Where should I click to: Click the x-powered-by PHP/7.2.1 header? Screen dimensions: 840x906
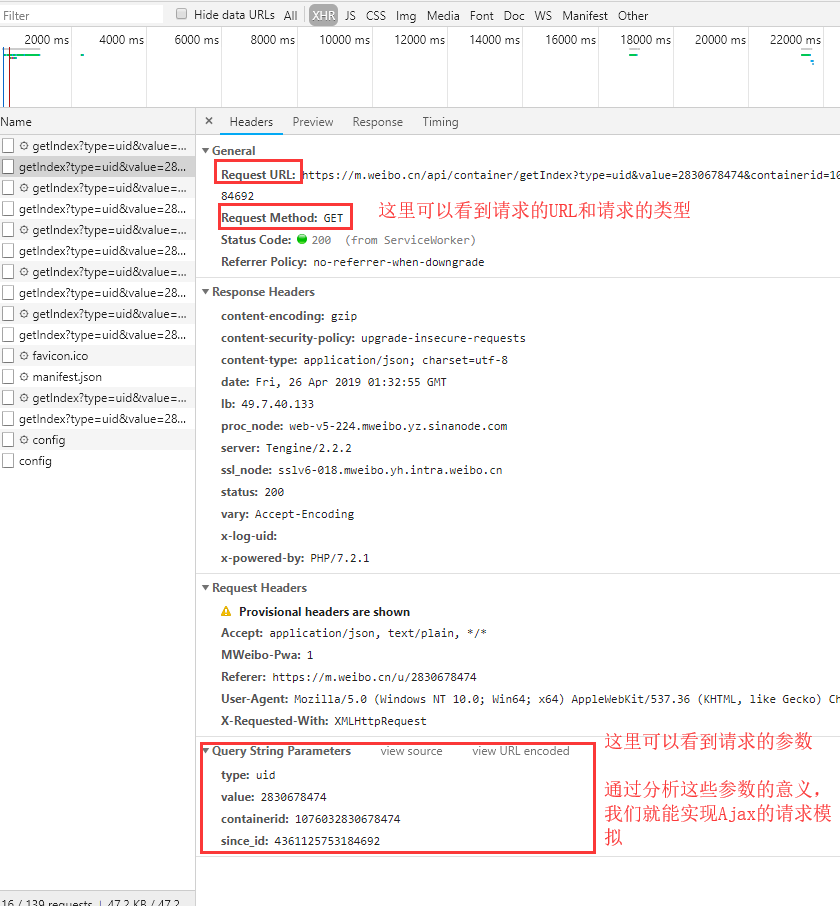pyautogui.click(x=295, y=558)
